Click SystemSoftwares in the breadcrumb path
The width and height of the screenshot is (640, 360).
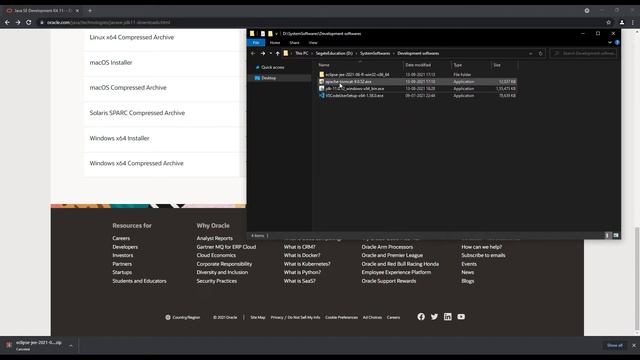[x=375, y=53]
